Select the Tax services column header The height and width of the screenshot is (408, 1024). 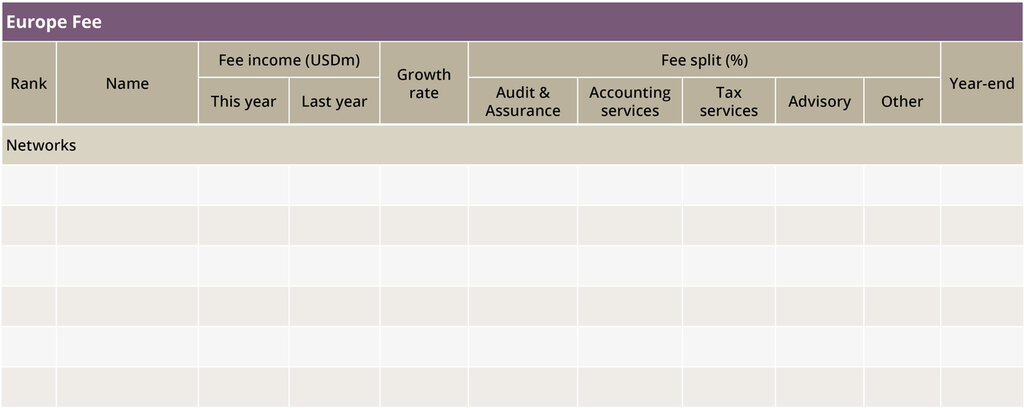coord(728,101)
